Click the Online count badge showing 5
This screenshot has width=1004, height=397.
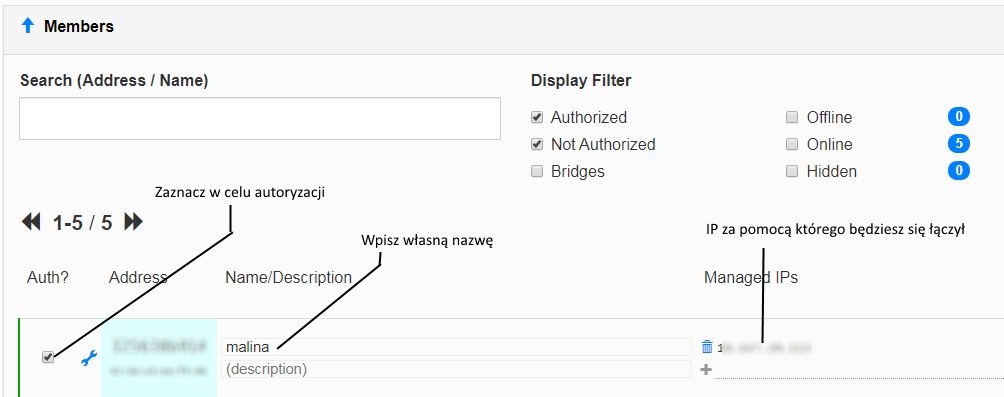[959, 143]
